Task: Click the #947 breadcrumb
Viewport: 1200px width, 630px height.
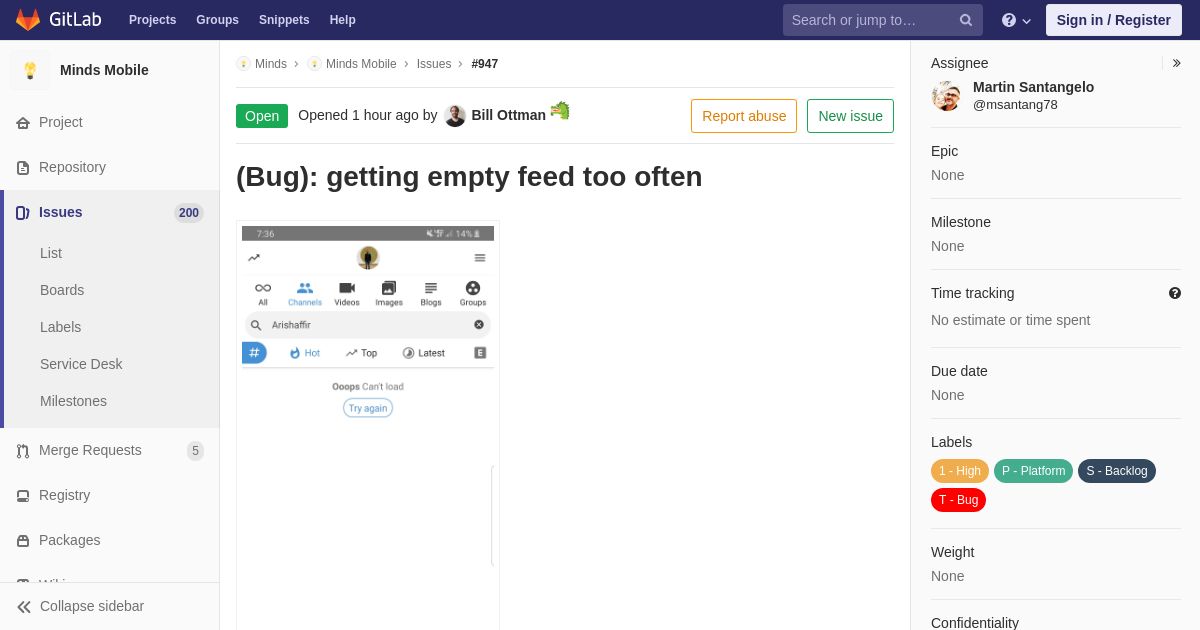Action: coord(485,64)
